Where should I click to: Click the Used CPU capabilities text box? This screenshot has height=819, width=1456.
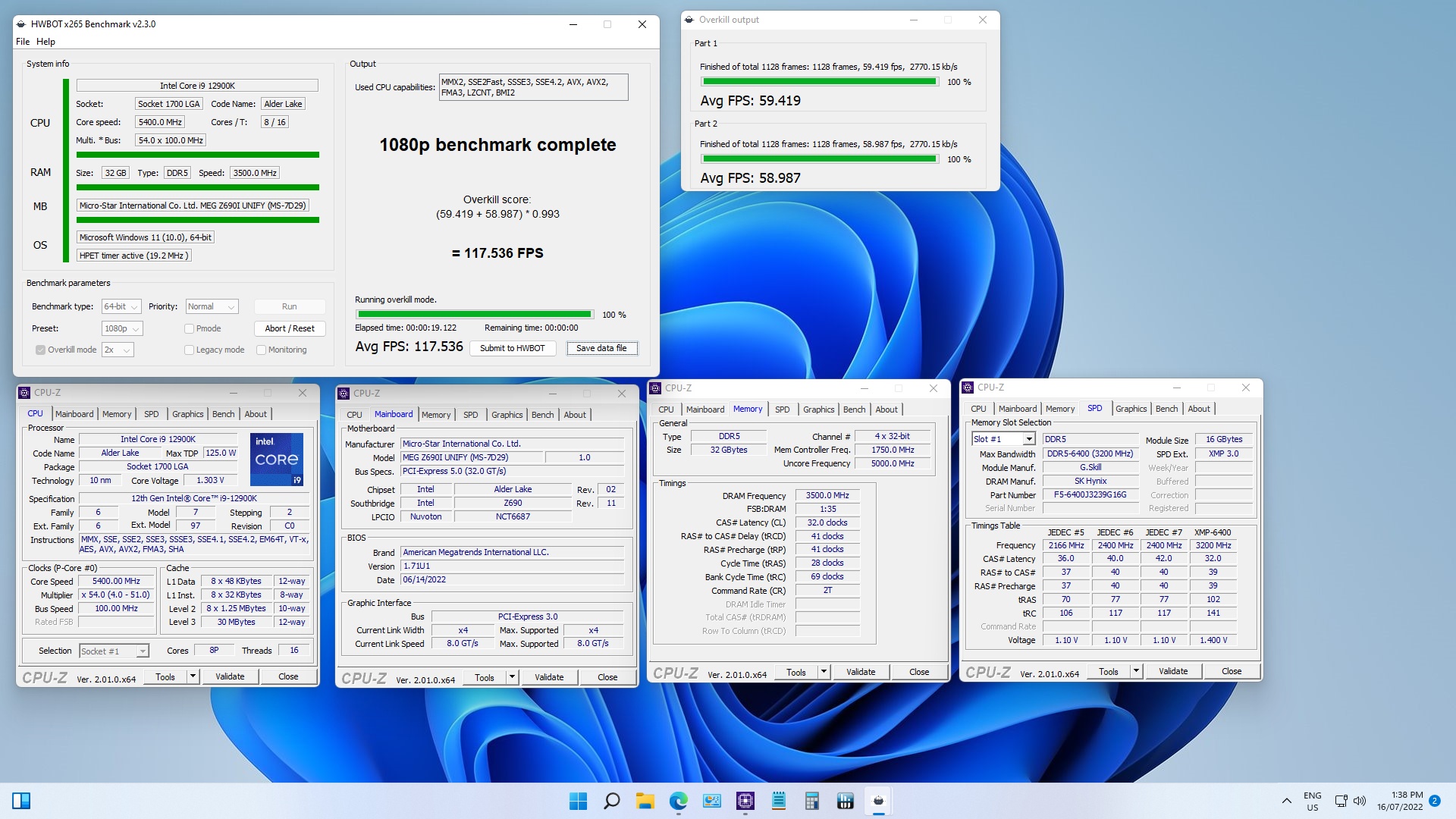[534, 87]
